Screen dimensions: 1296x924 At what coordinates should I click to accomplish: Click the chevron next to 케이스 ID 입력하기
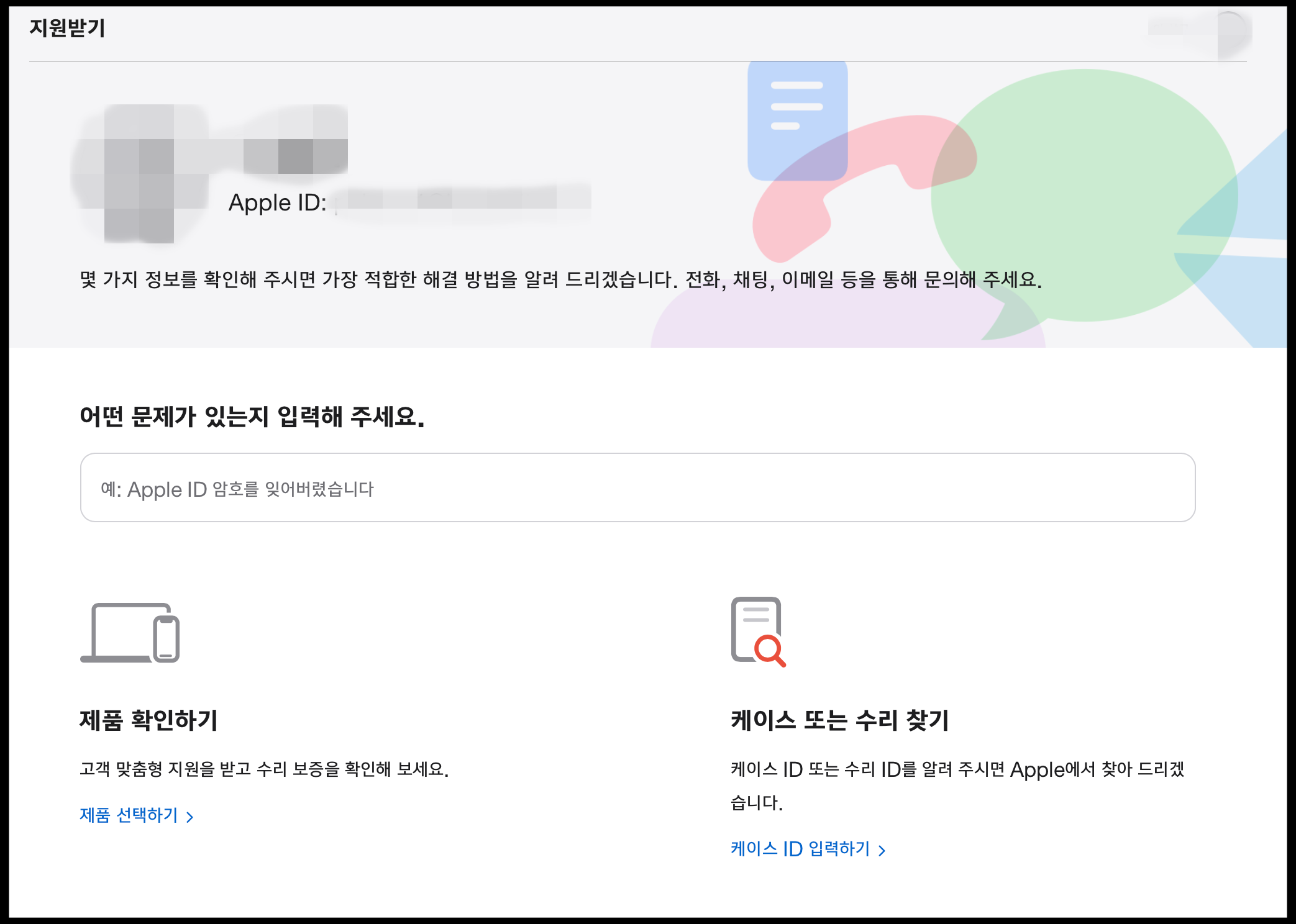click(882, 851)
